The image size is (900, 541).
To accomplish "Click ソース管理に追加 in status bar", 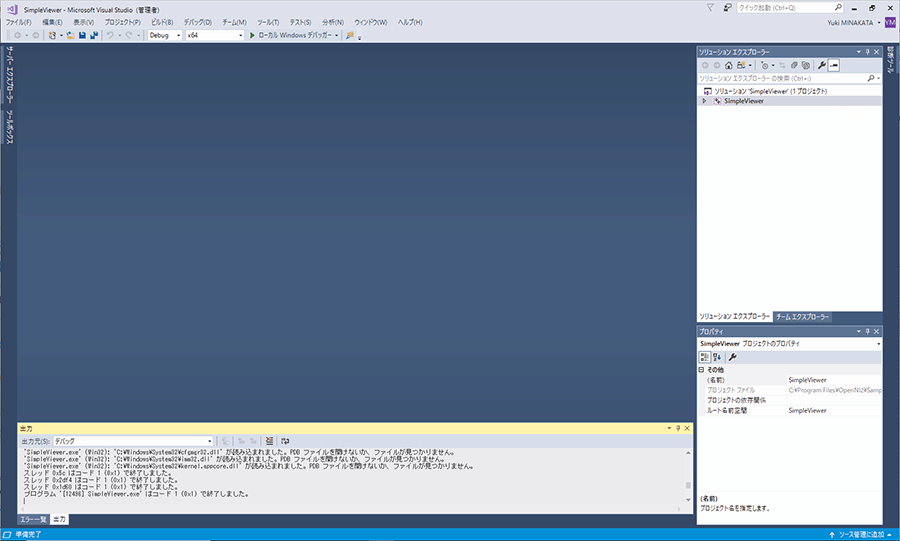I will click(863, 535).
